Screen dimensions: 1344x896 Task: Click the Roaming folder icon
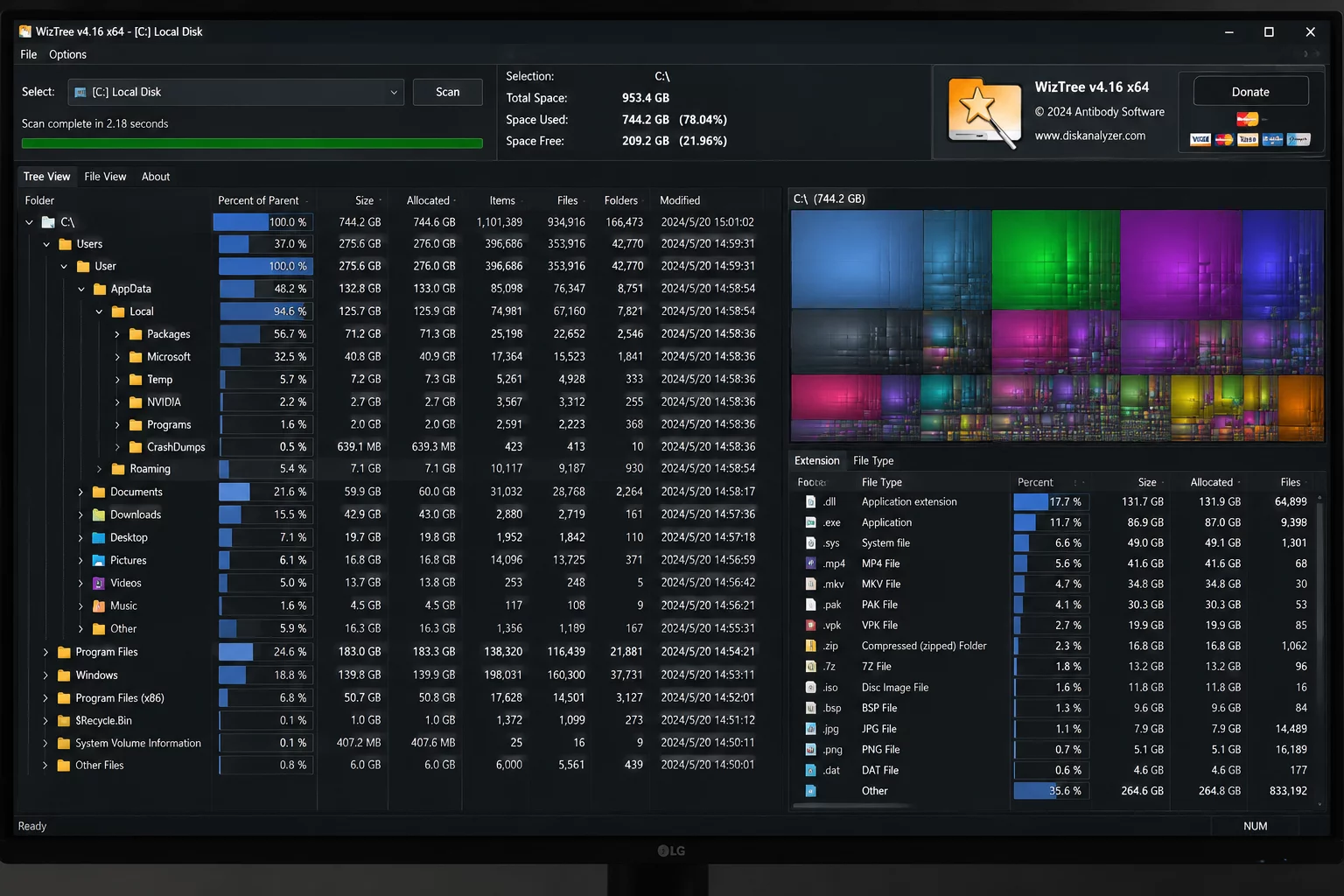(118, 469)
